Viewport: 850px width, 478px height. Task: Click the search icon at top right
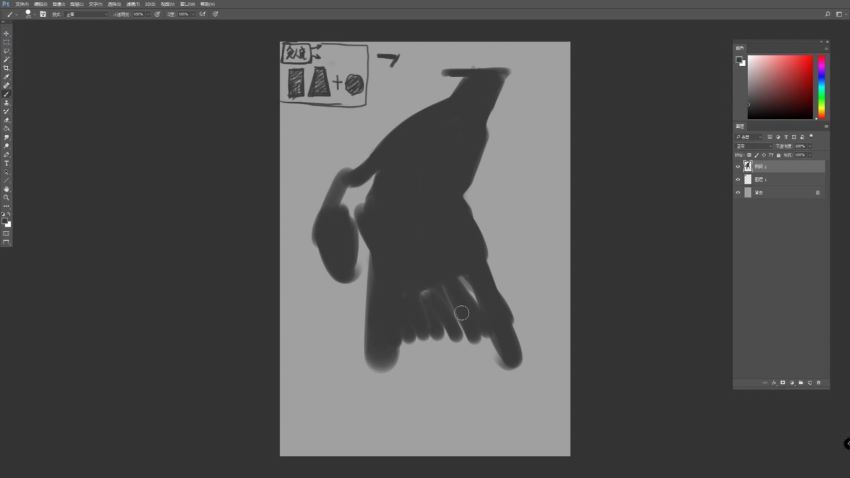point(827,14)
